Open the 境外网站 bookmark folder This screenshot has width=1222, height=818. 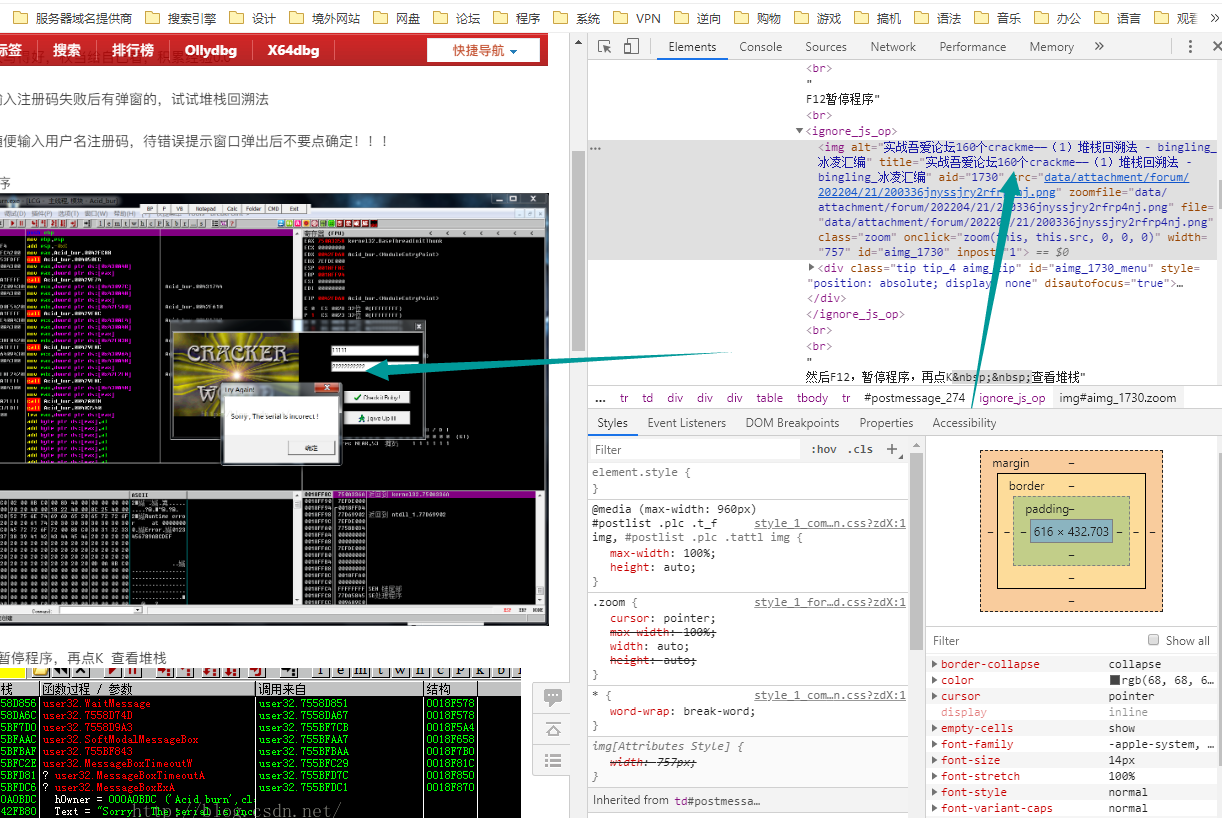click(325, 18)
